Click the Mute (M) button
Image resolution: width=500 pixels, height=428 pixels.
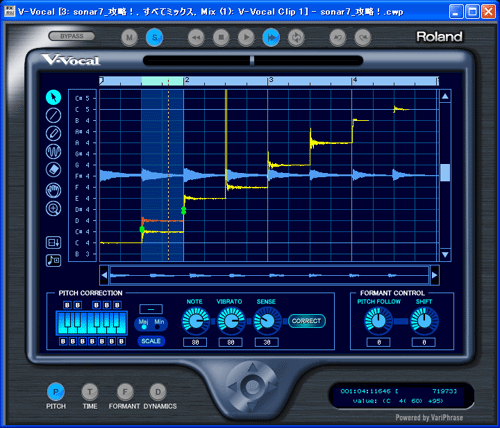click(129, 37)
